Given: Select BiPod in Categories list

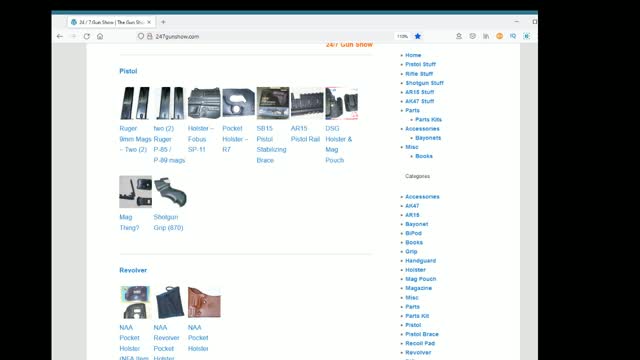Looking at the screenshot, I should (413, 233).
